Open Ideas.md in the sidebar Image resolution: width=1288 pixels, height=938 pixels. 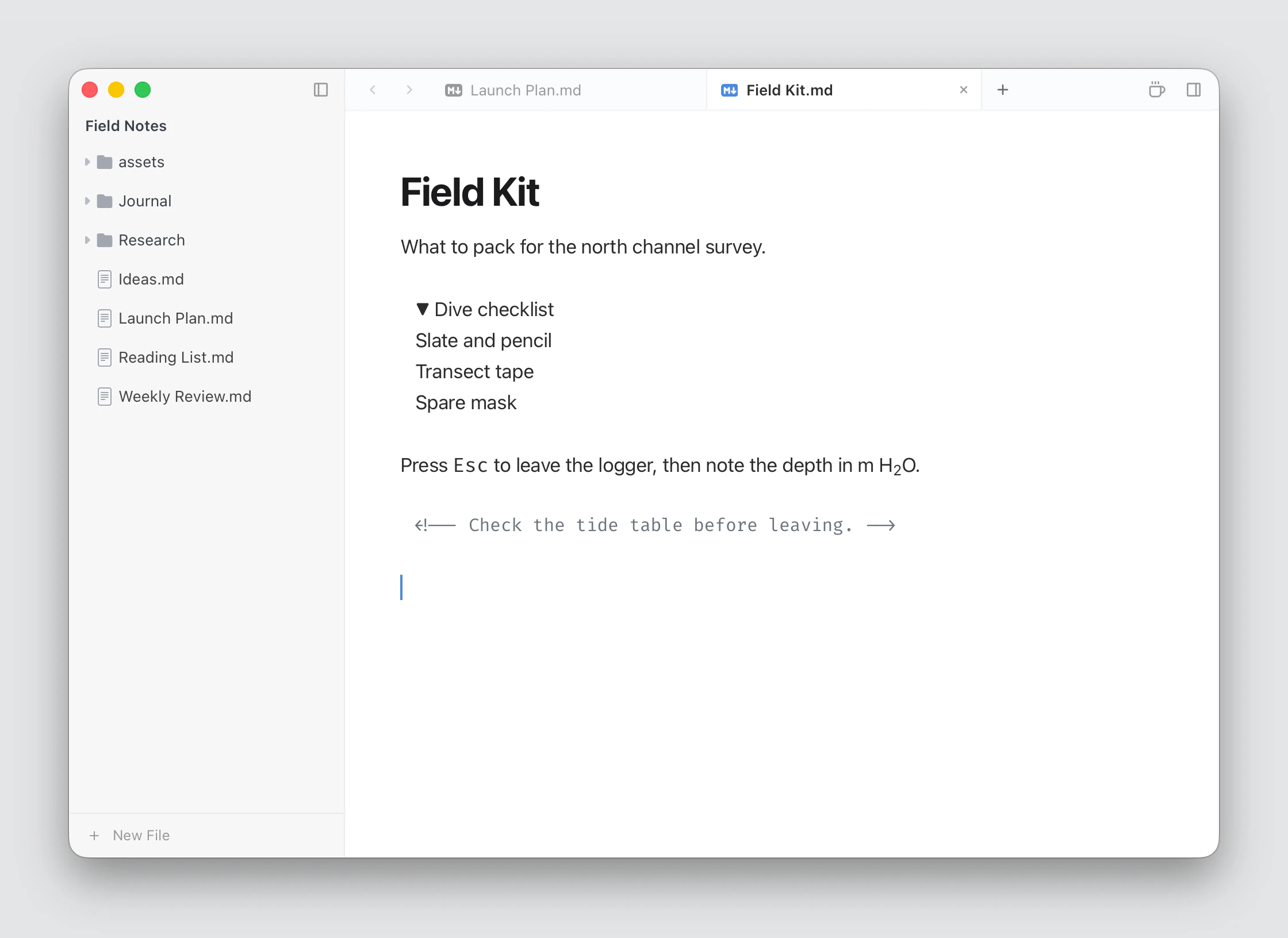[206, 279]
